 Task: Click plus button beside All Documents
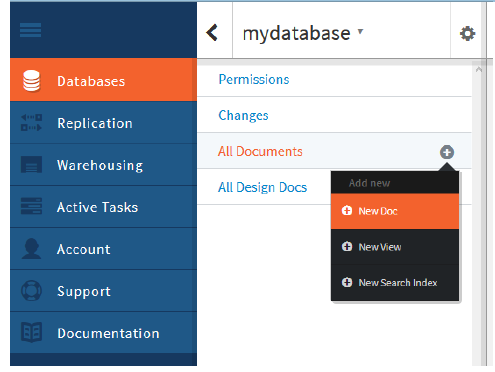point(447,152)
